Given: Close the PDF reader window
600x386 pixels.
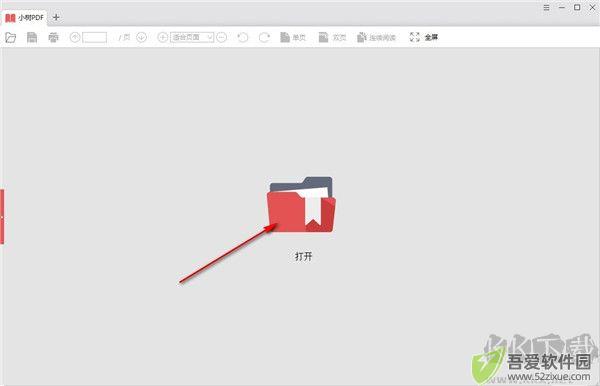Looking at the screenshot, I should tap(592, 7).
